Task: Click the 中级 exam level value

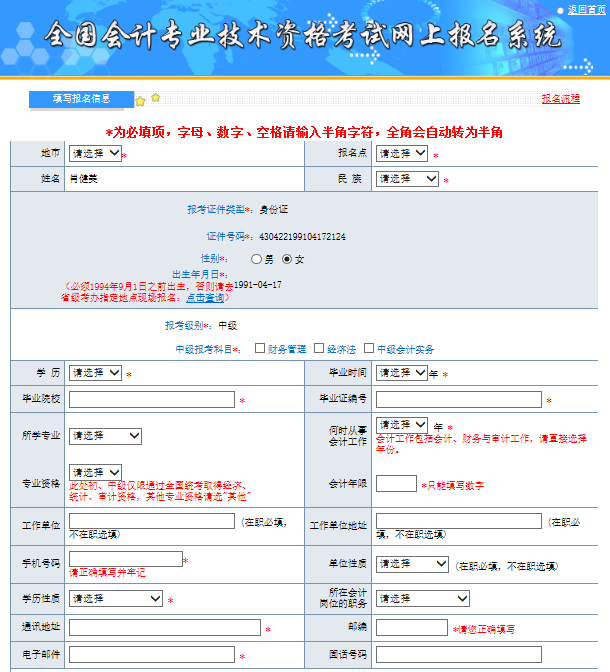Action: (x=228, y=326)
